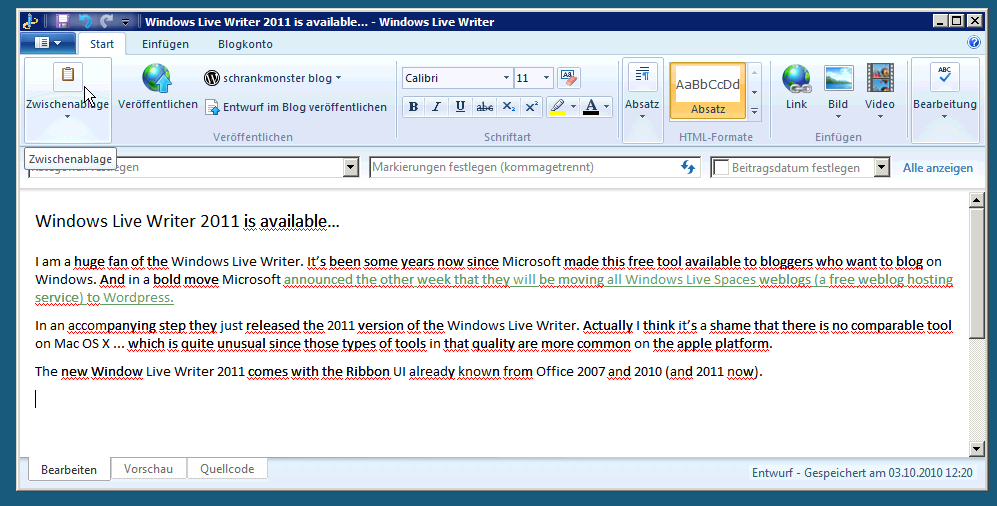
Task: Toggle subscript formatting
Action: (x=509, y=107)
